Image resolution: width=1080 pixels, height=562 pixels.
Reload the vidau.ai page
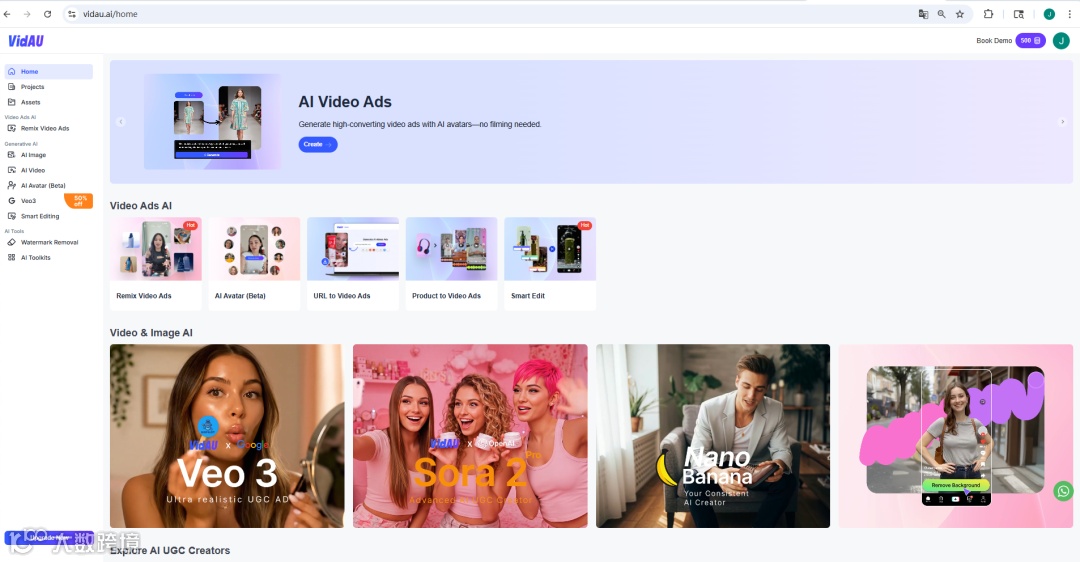click(x=48, y=14)
